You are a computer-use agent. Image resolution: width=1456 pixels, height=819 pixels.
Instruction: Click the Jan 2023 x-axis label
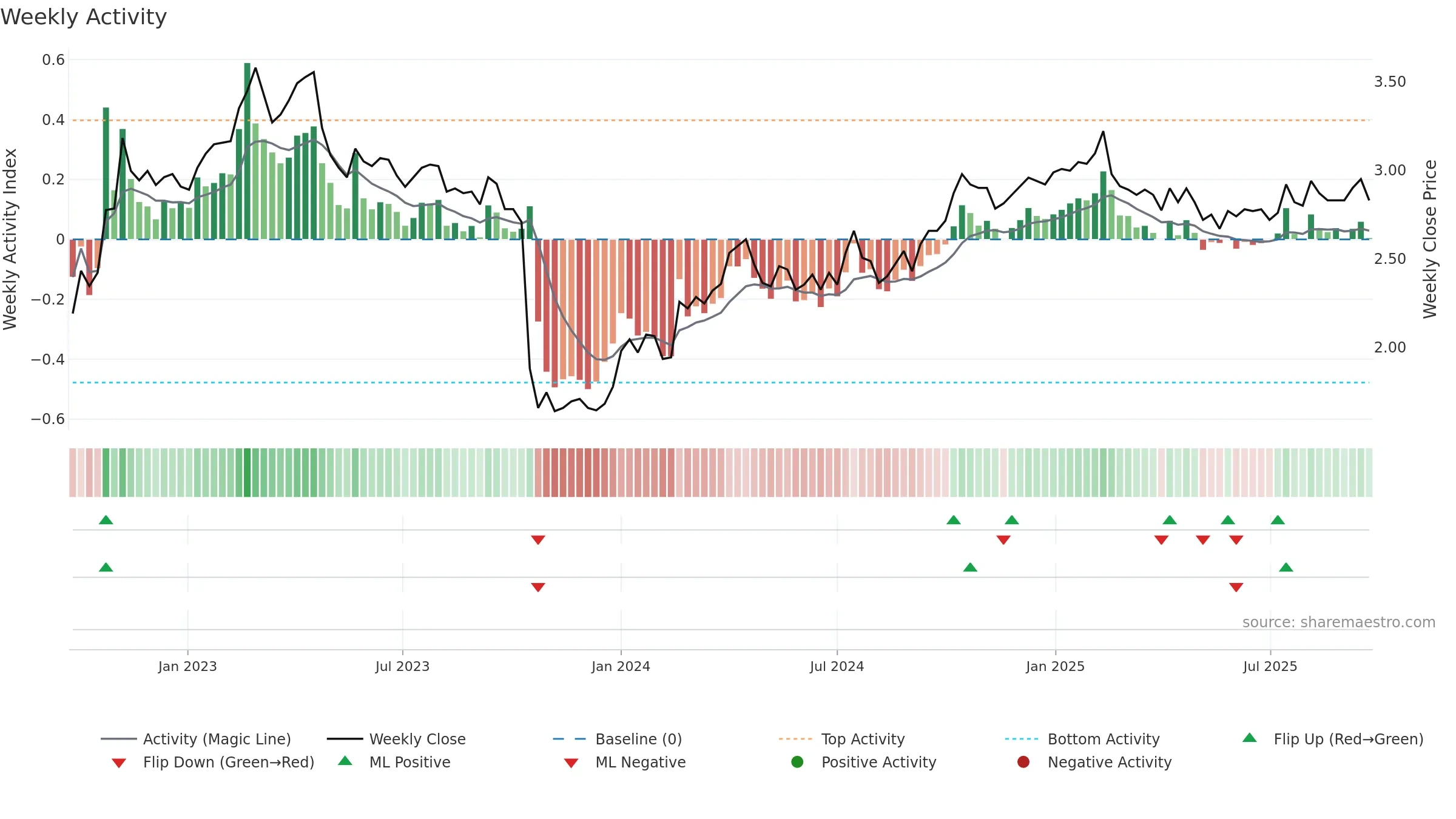pos(187,667)
